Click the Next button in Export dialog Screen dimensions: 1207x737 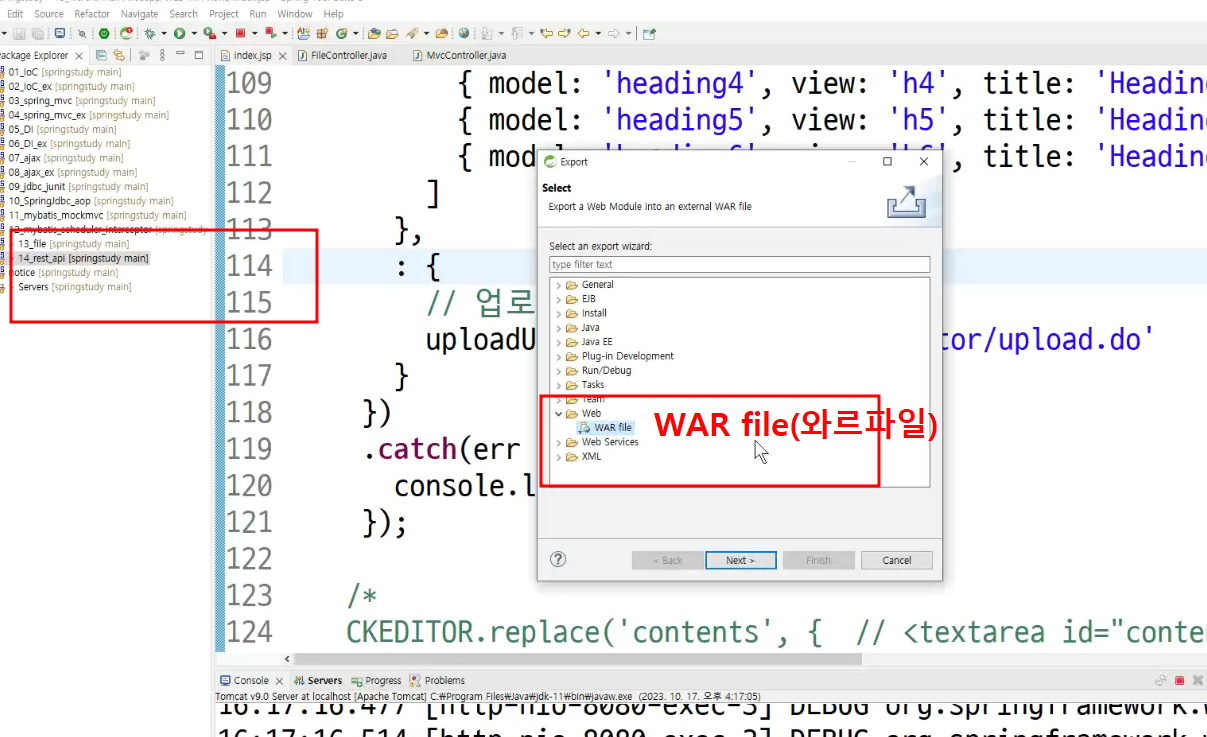click(x=741, y=560)
